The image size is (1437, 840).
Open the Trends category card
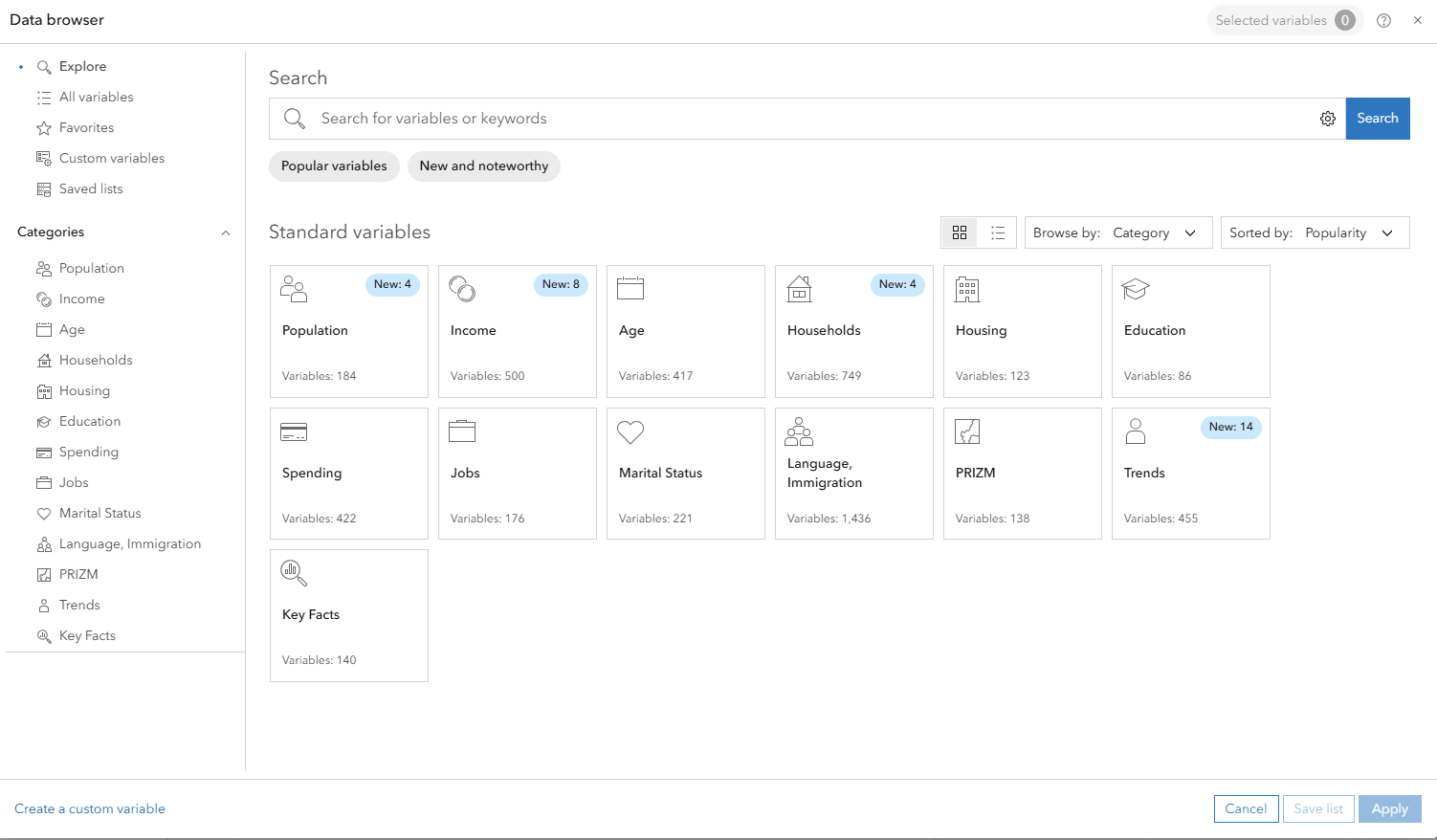[1191, 474]
